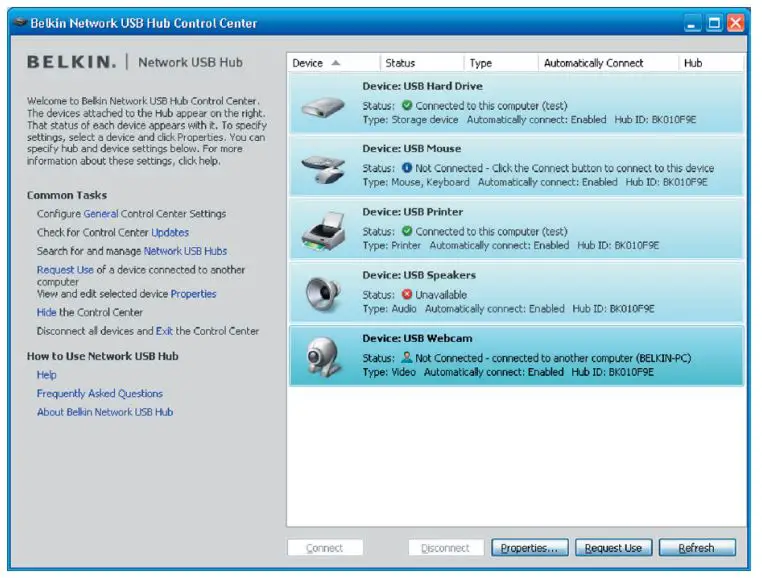Viewport: 762px width, 578px height.
Task: Click Request Use link in Common Tasks
Action: 65,270
